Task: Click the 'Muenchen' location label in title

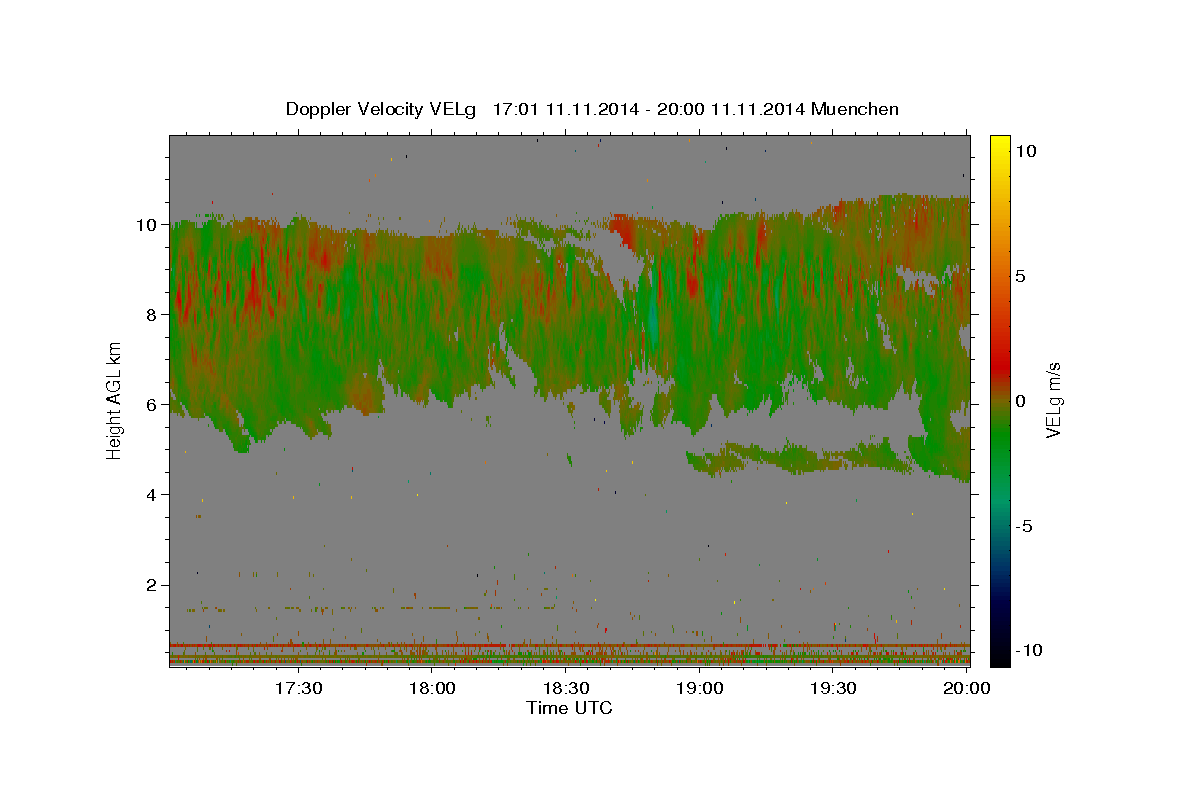Action: (855, 109)
